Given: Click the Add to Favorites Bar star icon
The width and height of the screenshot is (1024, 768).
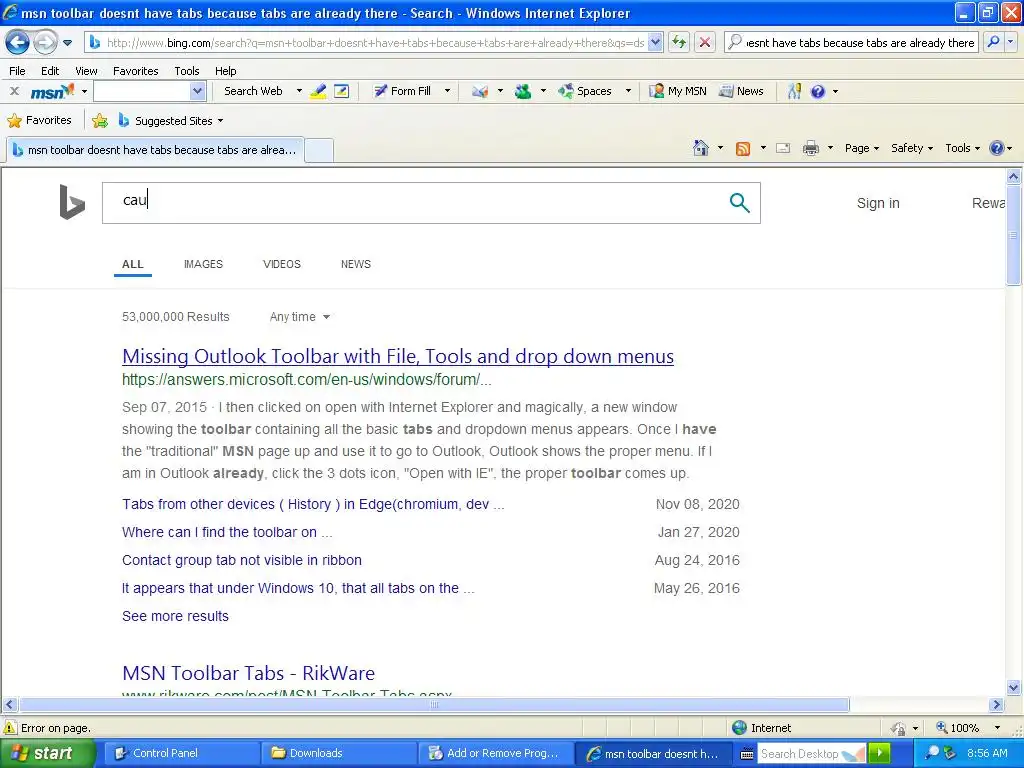Looking at the screenshot, I should pyautogui.click(x=100, y=121).
